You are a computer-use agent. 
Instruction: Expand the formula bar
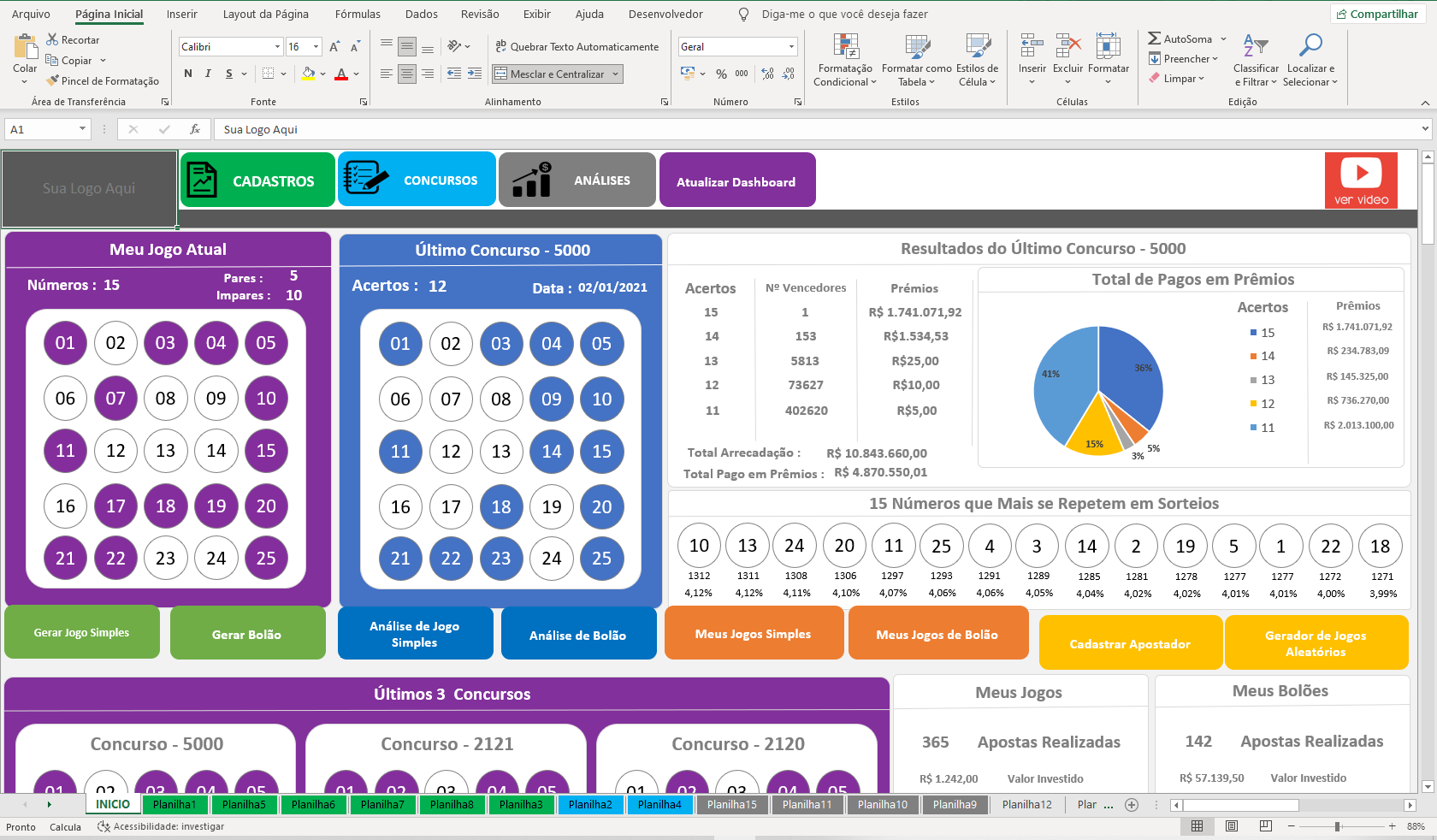point(1424,129)
